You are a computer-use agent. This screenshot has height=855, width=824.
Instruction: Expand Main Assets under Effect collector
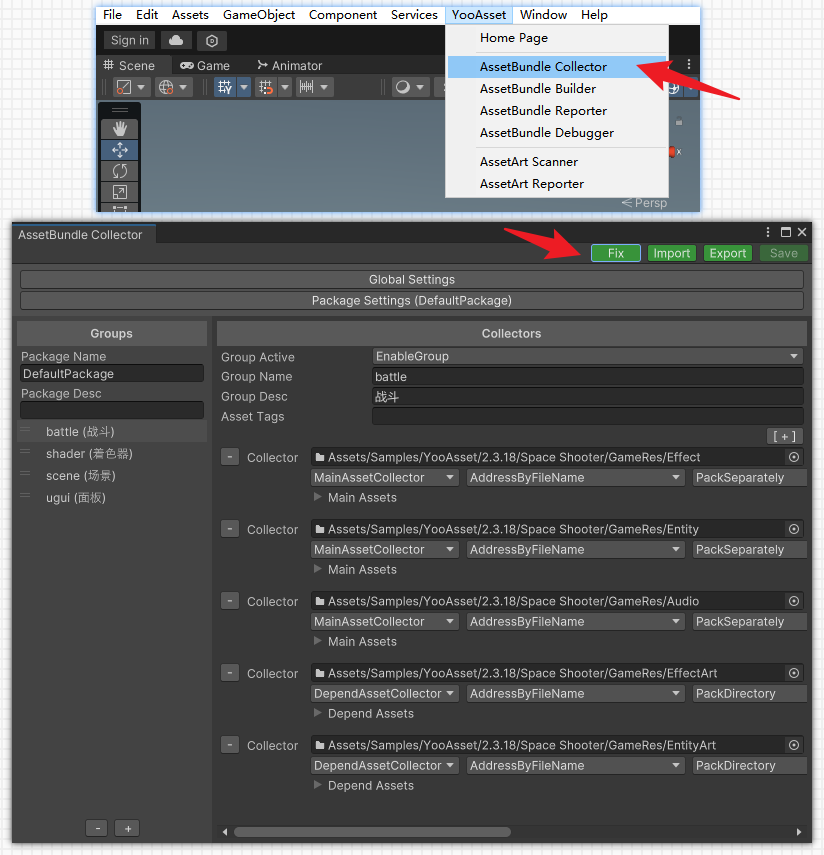pyautogui.click(x=318, y=497)
